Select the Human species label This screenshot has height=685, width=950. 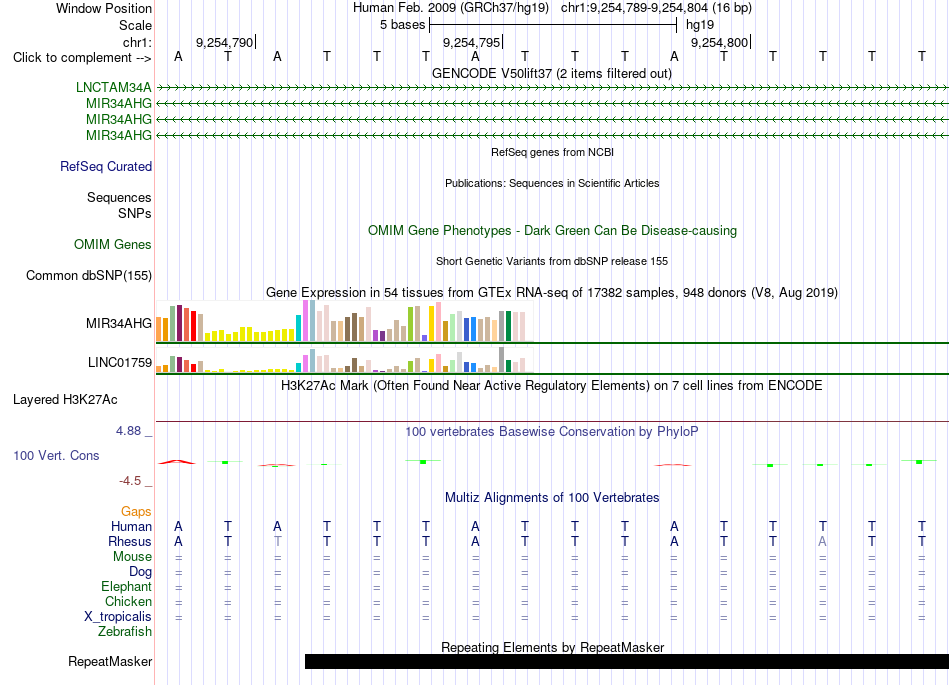[131, 526]
